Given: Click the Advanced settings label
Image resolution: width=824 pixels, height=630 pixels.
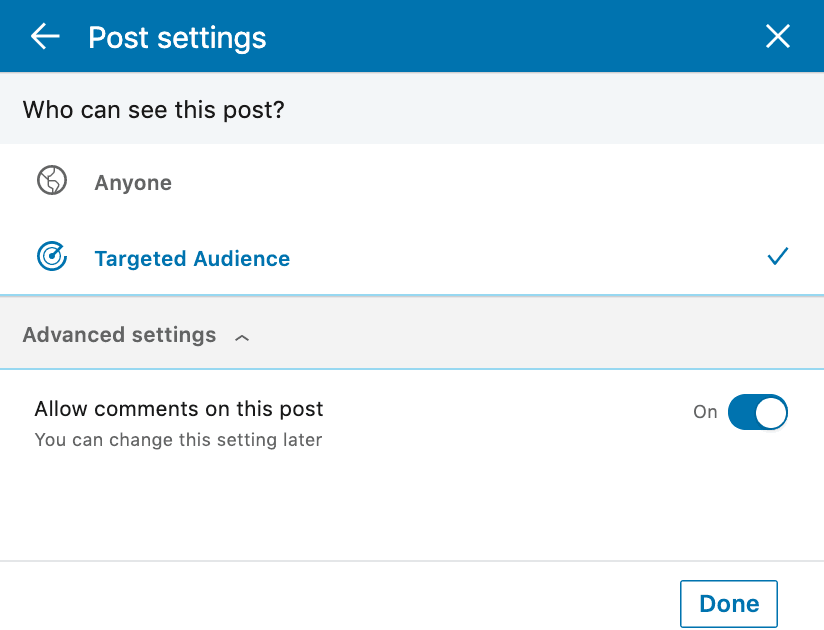Looking at the screenshot, I should click(x=119, y=335).
